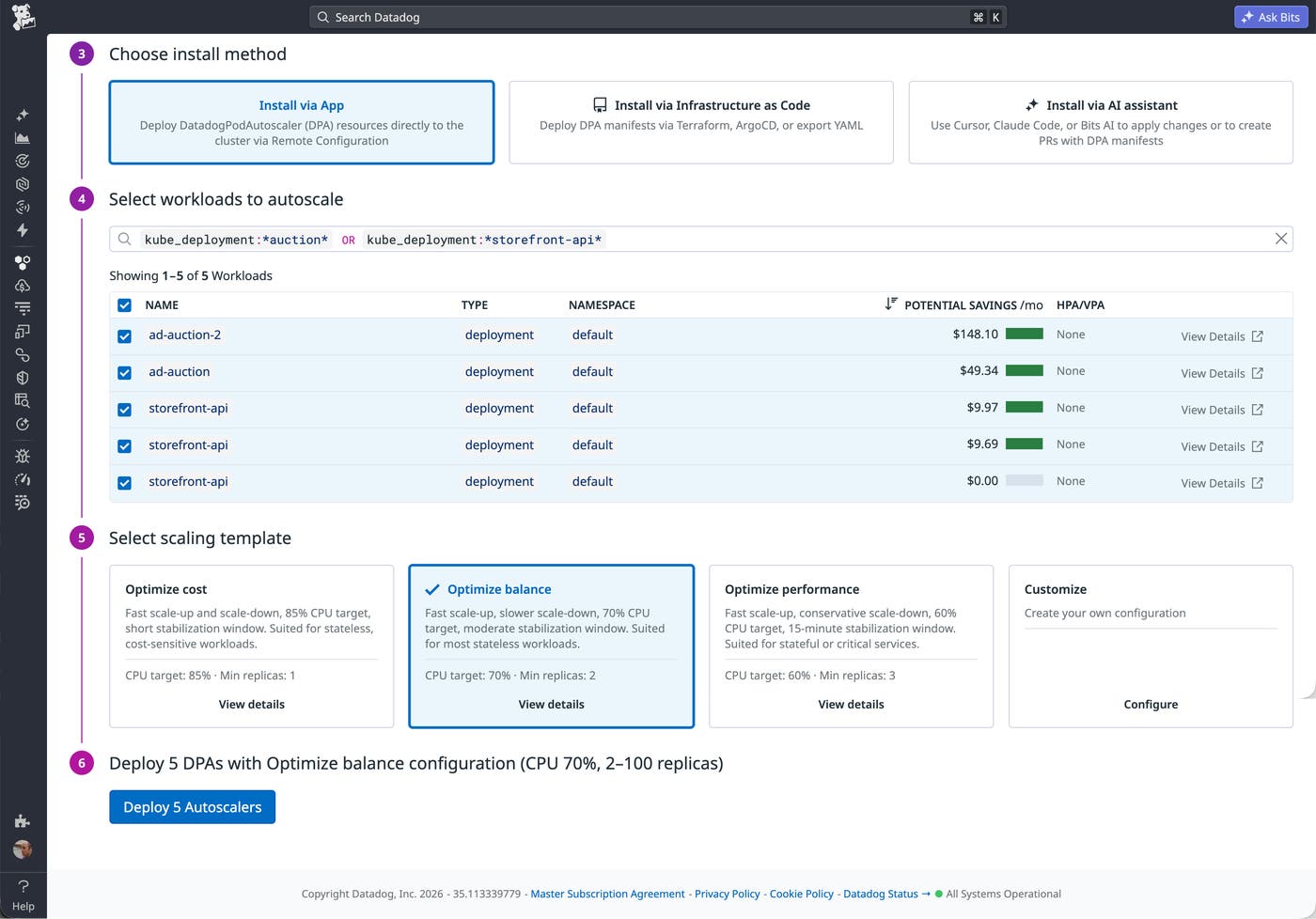Open View Details for storefront-api $0.00 row
This screenshot has height=919, width=1316.
coord(1222,483)
